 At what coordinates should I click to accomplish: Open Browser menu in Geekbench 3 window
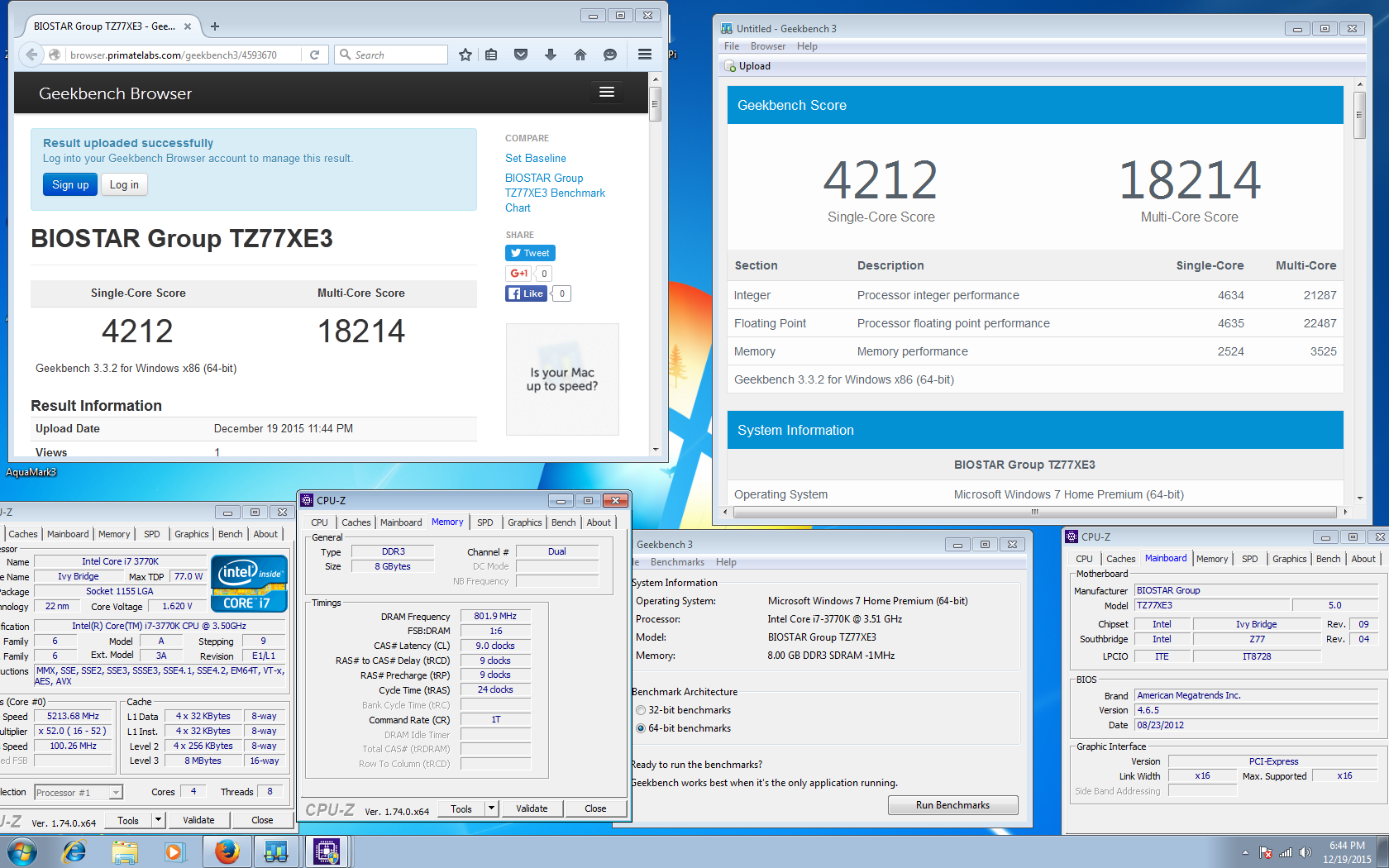tap(768, 46)
